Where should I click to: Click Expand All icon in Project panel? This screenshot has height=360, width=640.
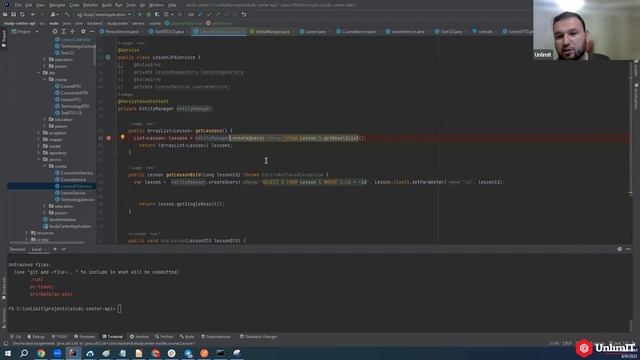click(64, 31)
